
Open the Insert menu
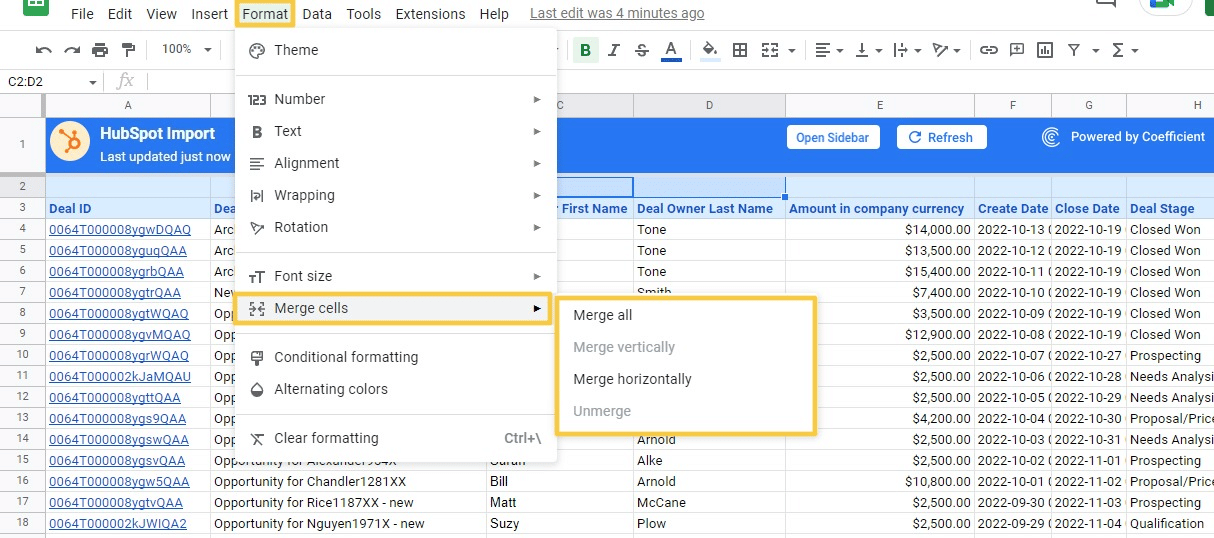click(210, 14)
